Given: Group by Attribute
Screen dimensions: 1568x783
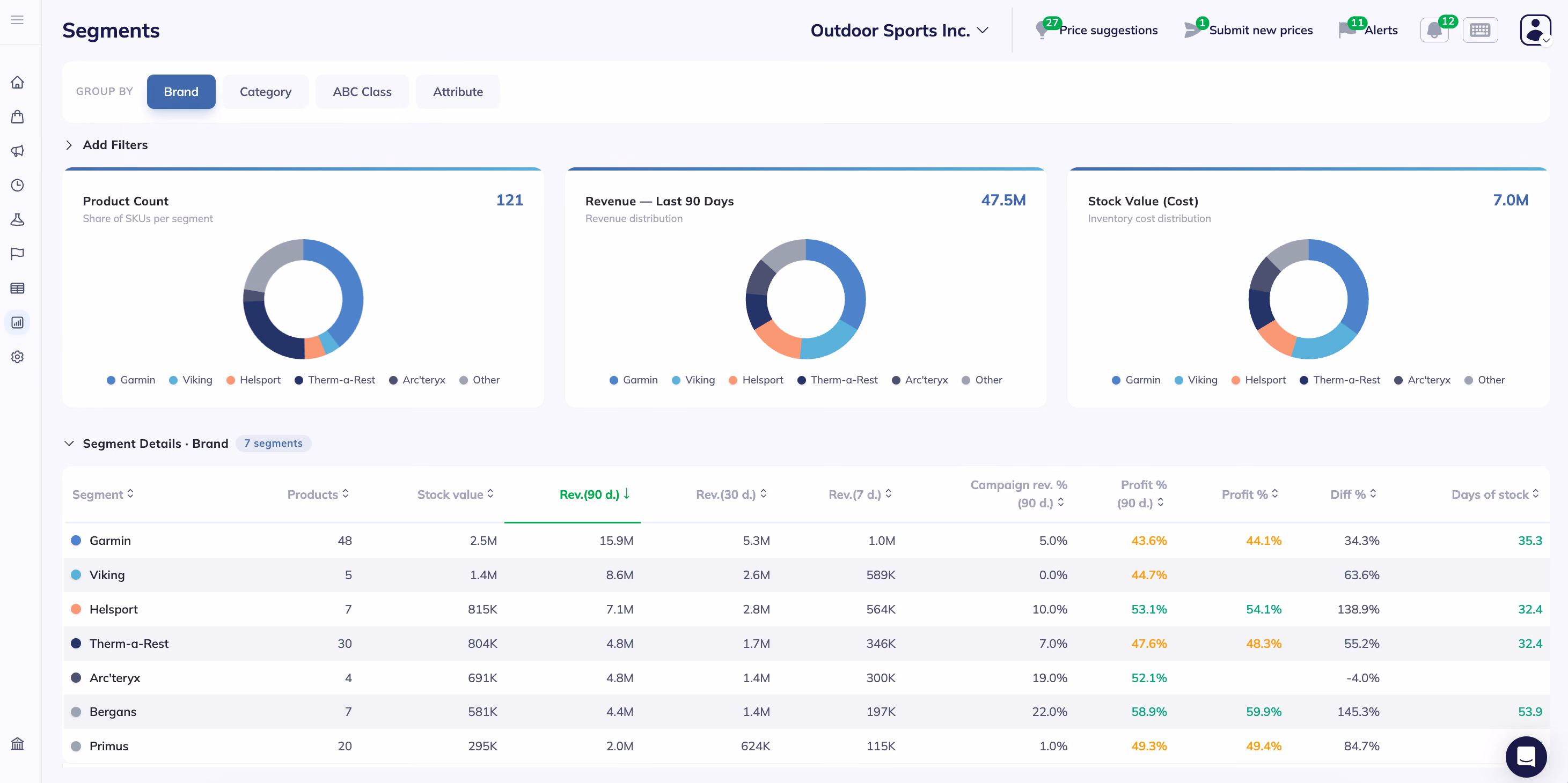Looking at the screenshot, I should pyautogui.click(x=458, y=92).
